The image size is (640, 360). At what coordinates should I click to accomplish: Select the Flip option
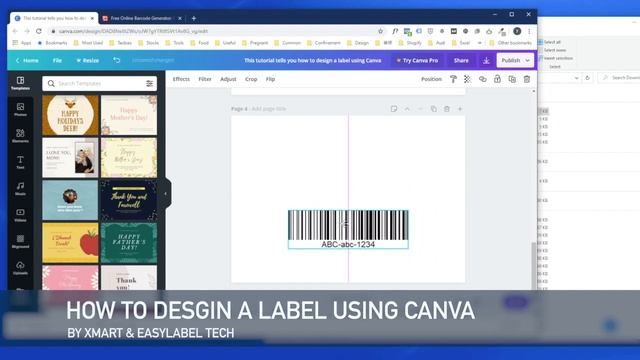click(270, 79)
